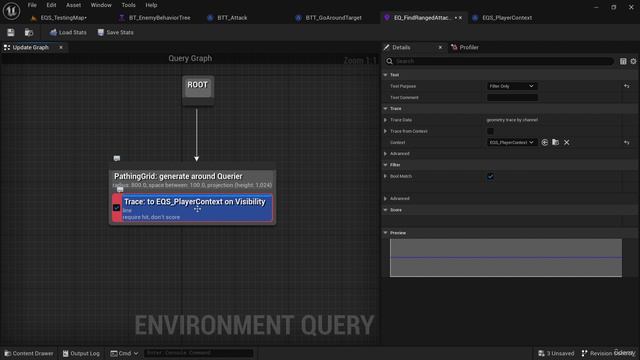Viewport: 640px width, 360px height.
Task: Click comment bubble on the Trace test
Action: tap(120, 189)
